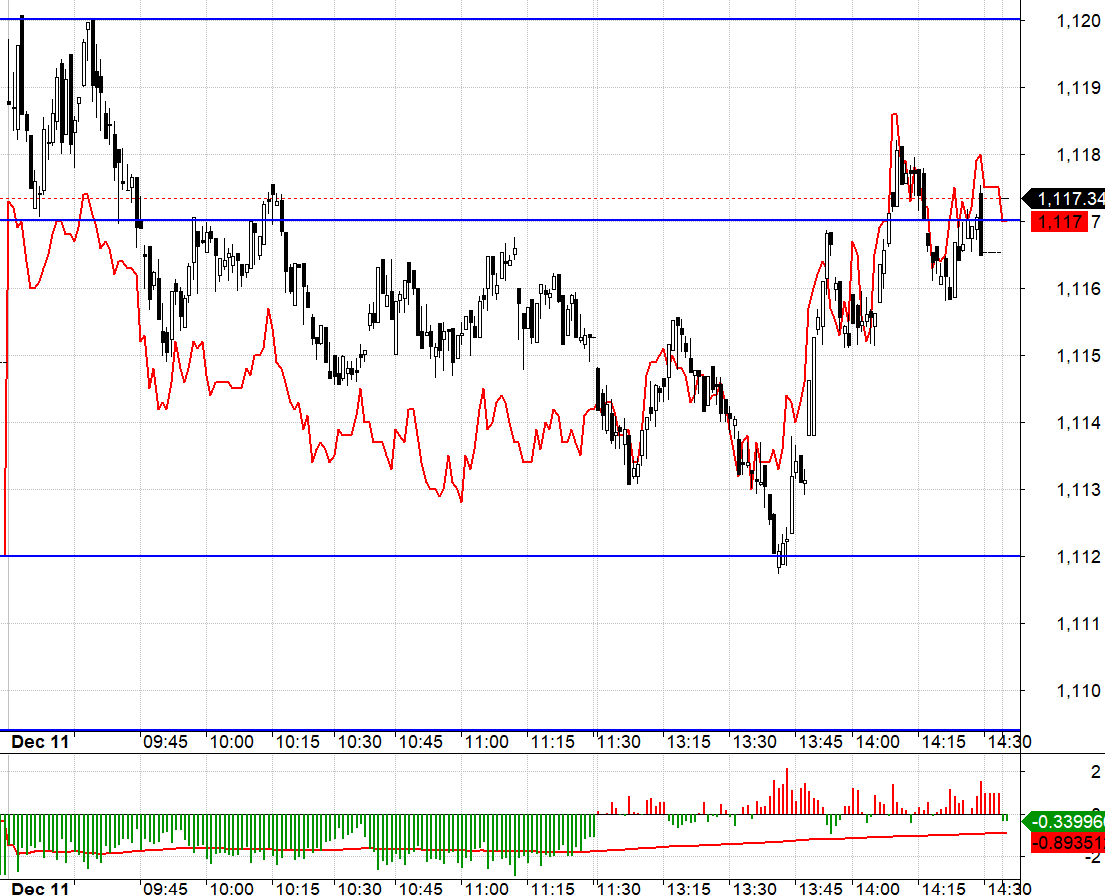Select the 2 label on indicator scale
Viewport: 1105px width, 895px height.
click(x=1095, y=772)
